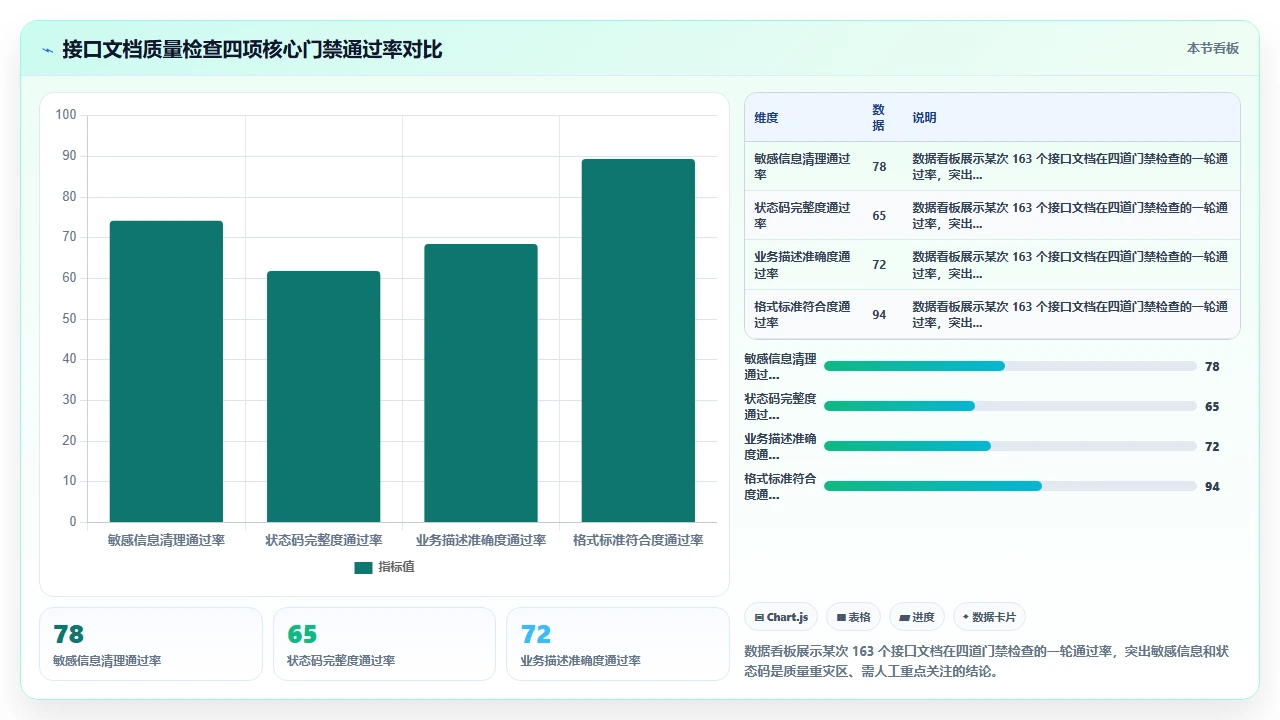Click the '数据' table column header
The height and width of the screenshot is (720, 1280).
pos(878,118)
